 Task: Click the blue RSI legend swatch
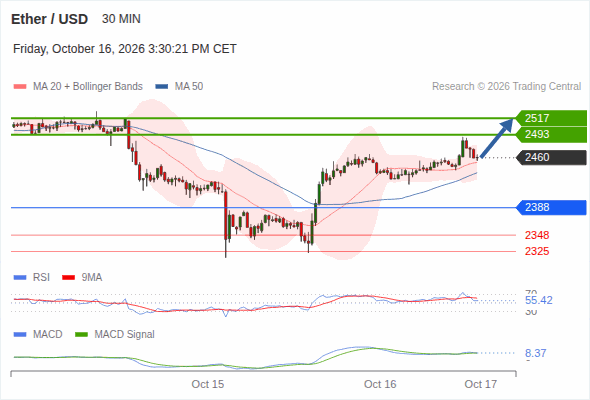click(x=20, y=278)
